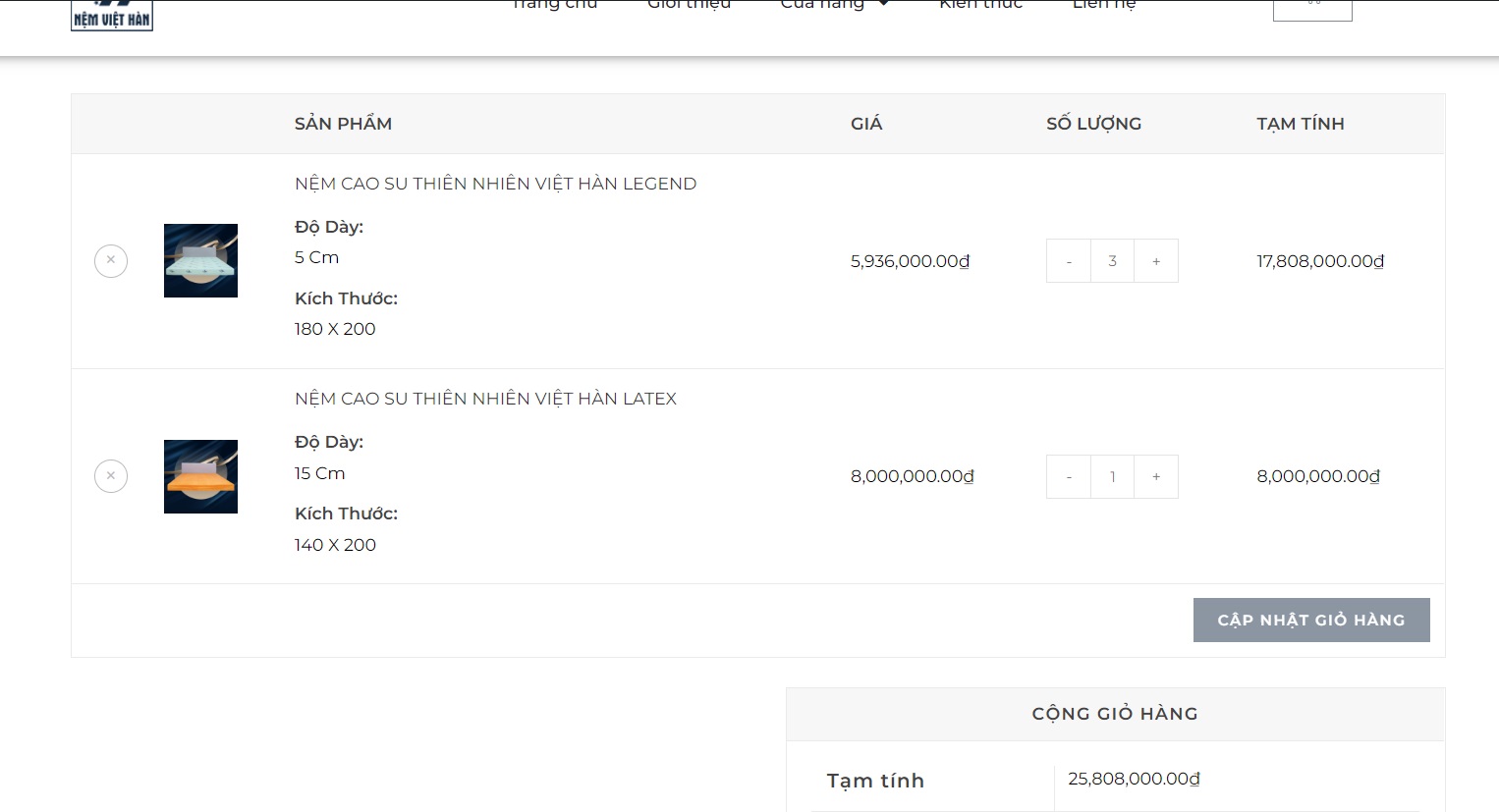
Task: Select the Legend price 5,936,000.00₫
Action: point(910,261)
